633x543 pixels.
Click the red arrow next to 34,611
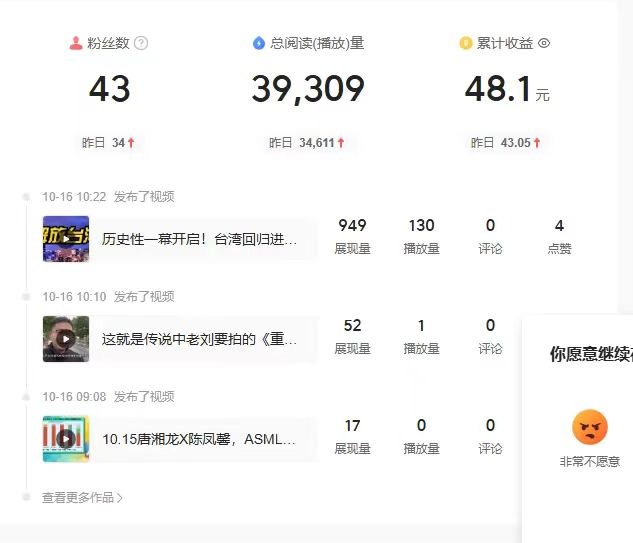click(341, 143)
